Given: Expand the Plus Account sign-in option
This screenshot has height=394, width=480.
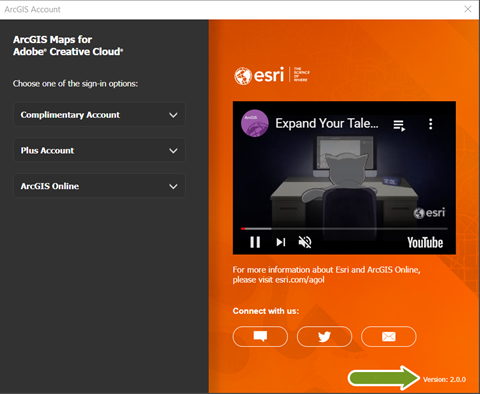Looking at the screenshot, I should coord(99,150).
